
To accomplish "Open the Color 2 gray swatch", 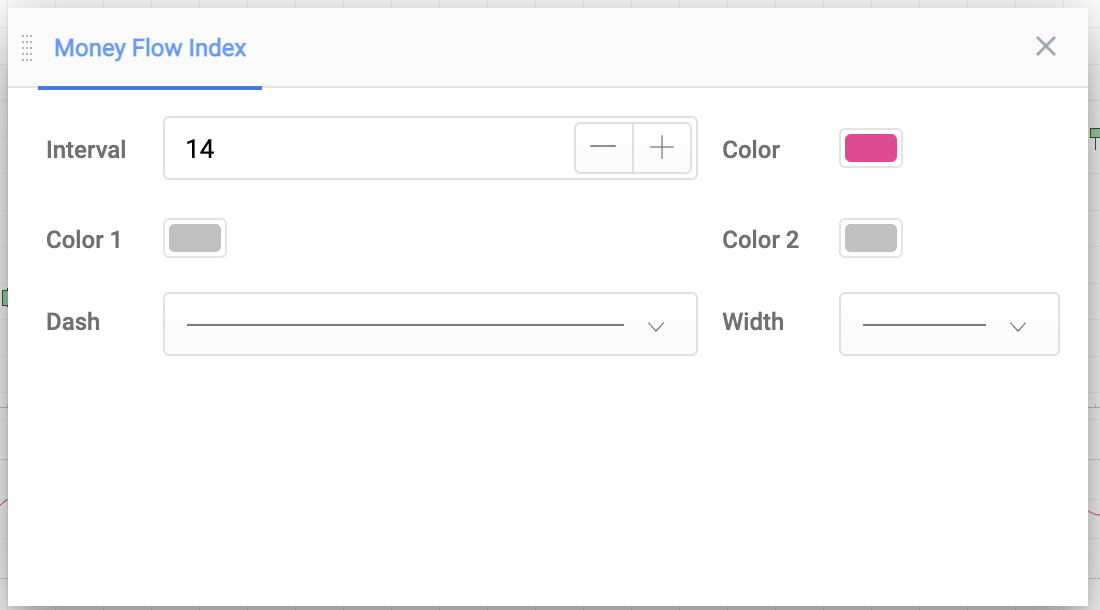I will click(871, 238).
